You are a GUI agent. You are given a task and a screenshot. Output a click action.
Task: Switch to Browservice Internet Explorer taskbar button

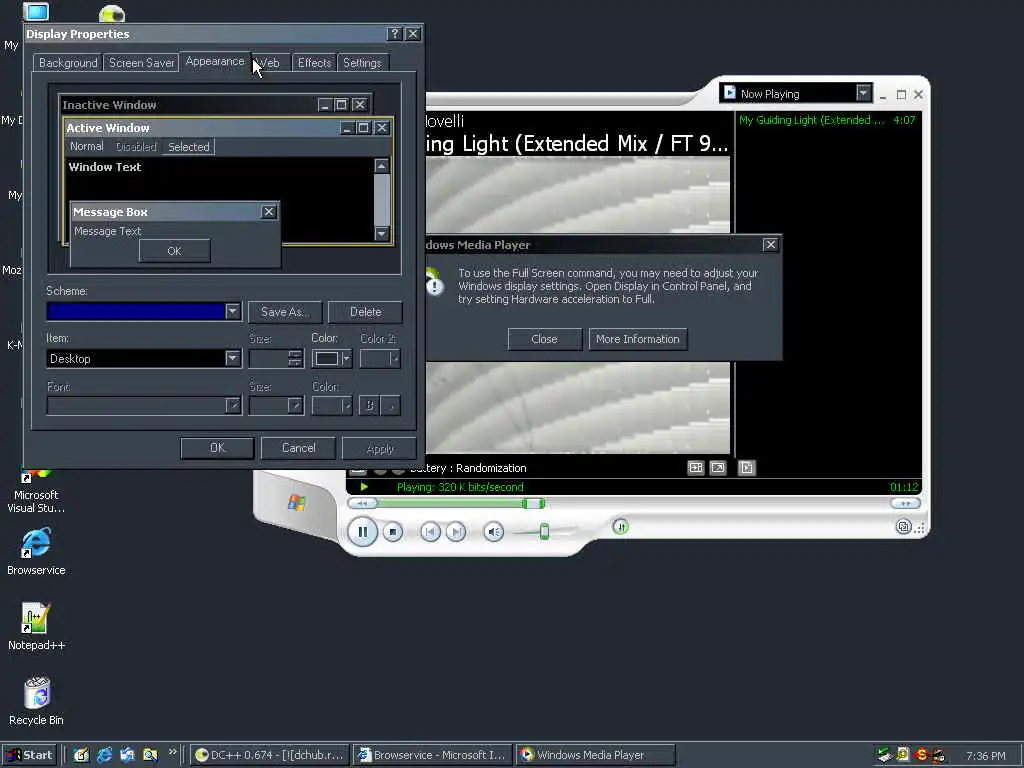point(433,755)
